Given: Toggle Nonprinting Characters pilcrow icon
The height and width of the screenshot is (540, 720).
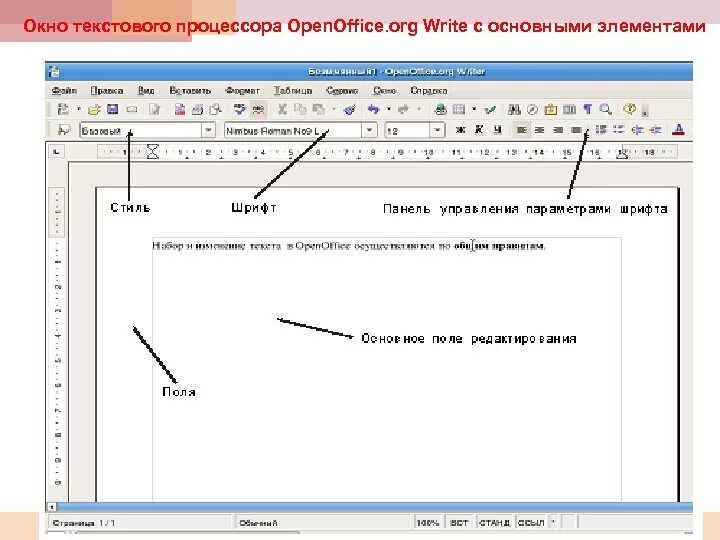Looking at the screenshot, I should [587, 109].
